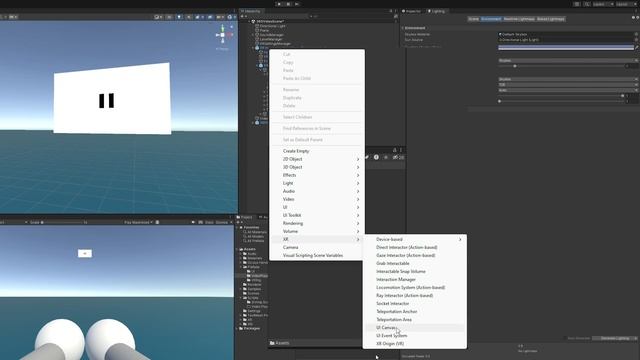This screenshot has height=360, width=640.
Task: Select the Baked Lightmaps tab
Action: pyautogui.click(x=551, y=19)
